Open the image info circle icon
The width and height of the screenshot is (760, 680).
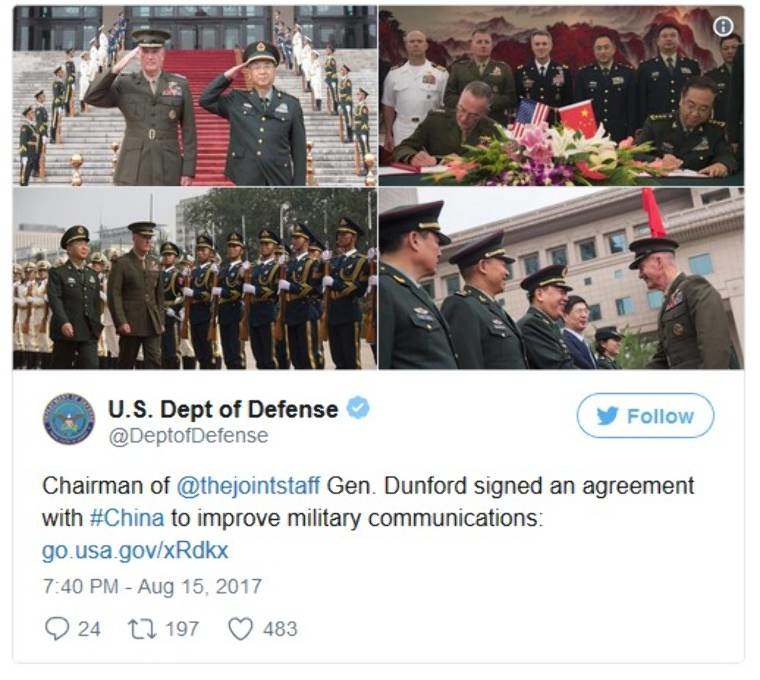(723, 26)
